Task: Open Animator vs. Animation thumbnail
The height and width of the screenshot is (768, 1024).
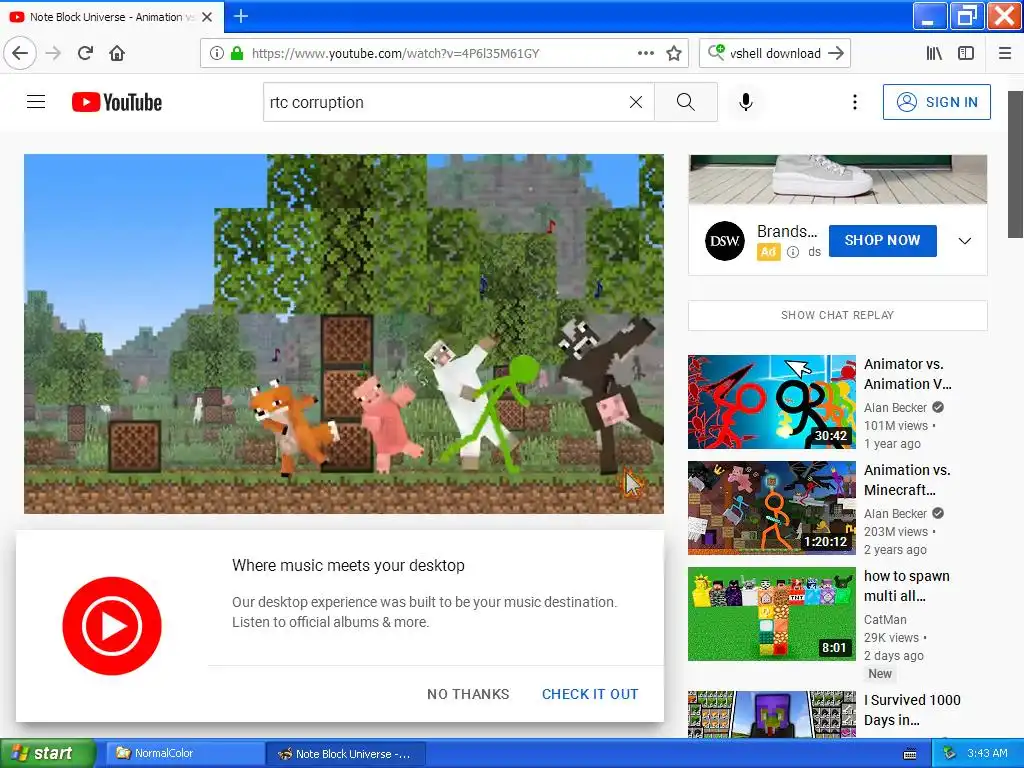Action: (772, 402)
